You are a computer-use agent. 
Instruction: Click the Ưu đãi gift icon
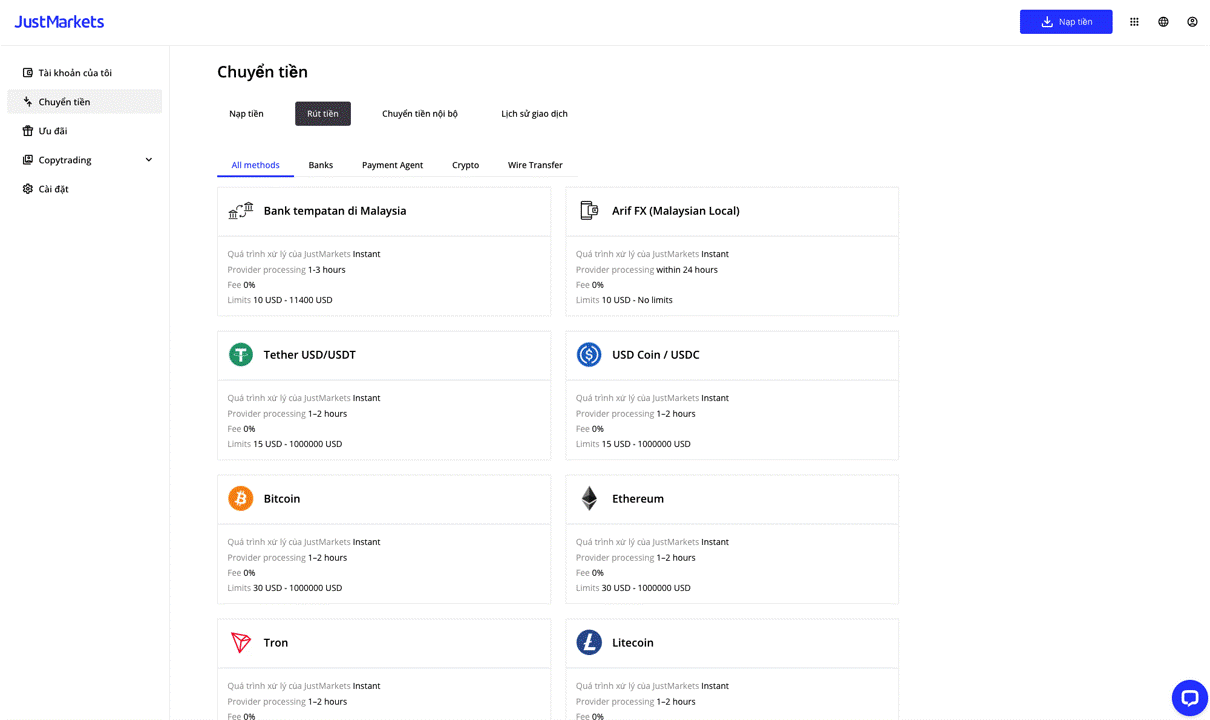pos(28,131)
